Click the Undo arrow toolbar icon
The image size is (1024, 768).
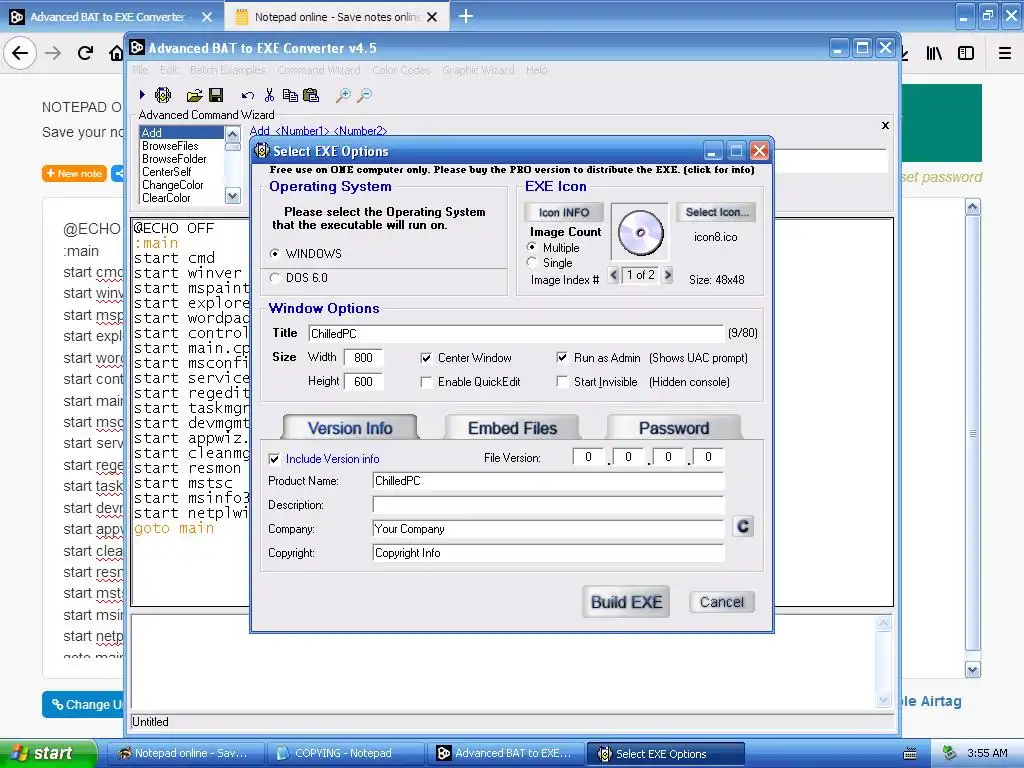248,96
